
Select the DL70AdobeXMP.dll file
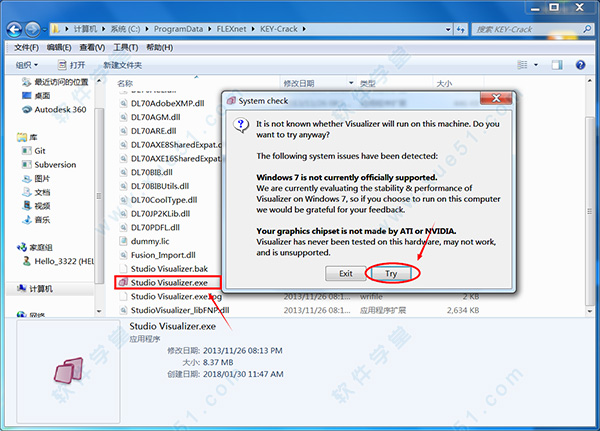[x=162, y=103]
